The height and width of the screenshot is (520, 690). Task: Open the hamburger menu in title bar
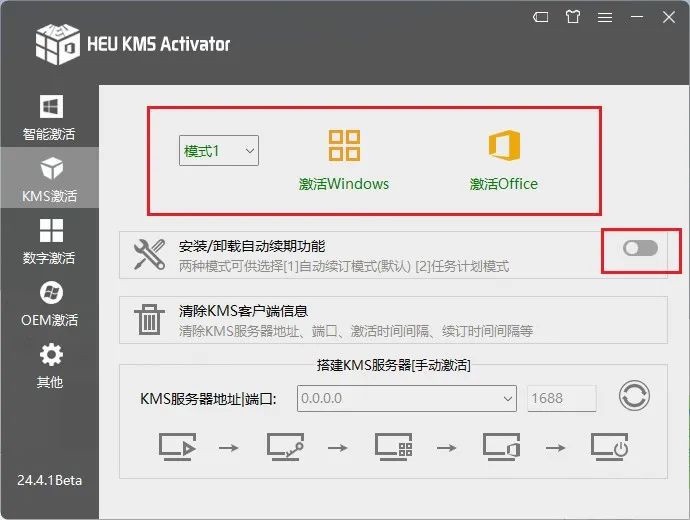pos(605,17)
